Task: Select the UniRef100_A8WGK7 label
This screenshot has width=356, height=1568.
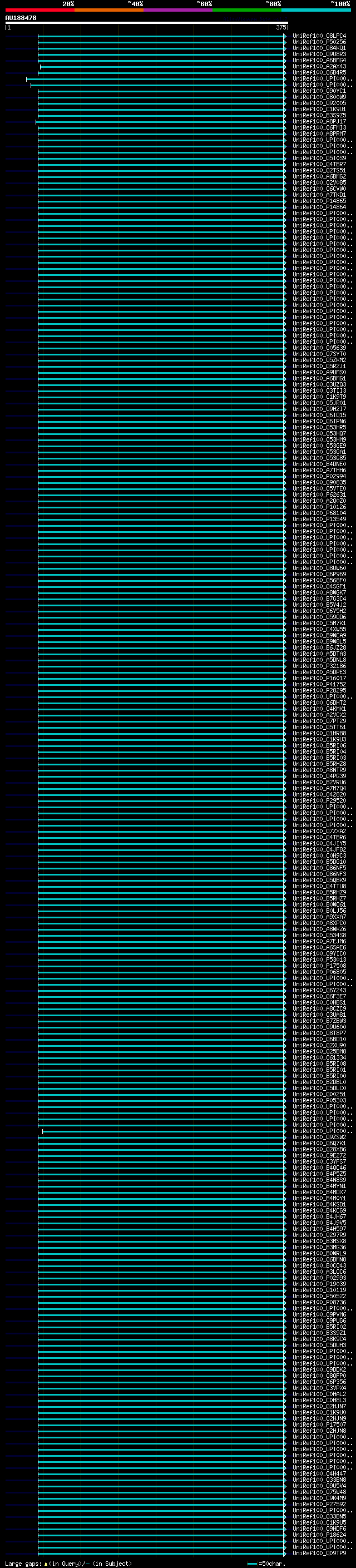Action: 319,593
